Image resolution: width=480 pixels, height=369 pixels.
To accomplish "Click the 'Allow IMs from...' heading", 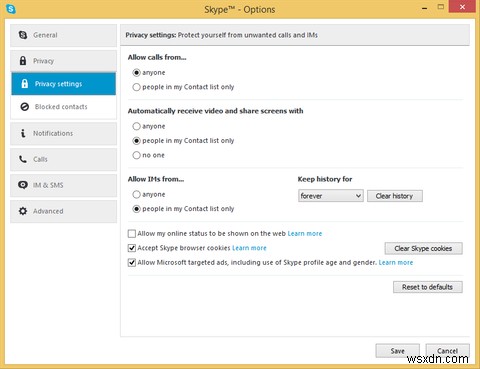I will 156,179.
